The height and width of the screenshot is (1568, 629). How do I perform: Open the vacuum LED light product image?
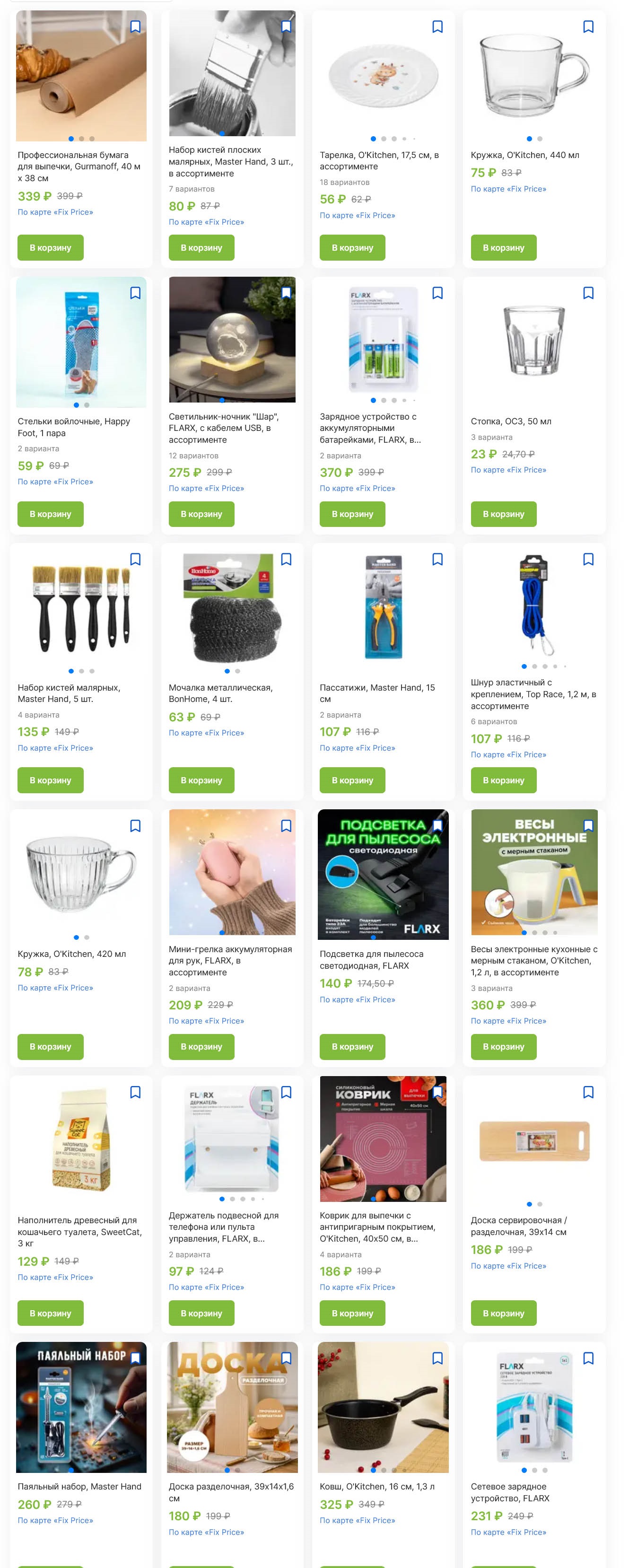coord(383,874)
